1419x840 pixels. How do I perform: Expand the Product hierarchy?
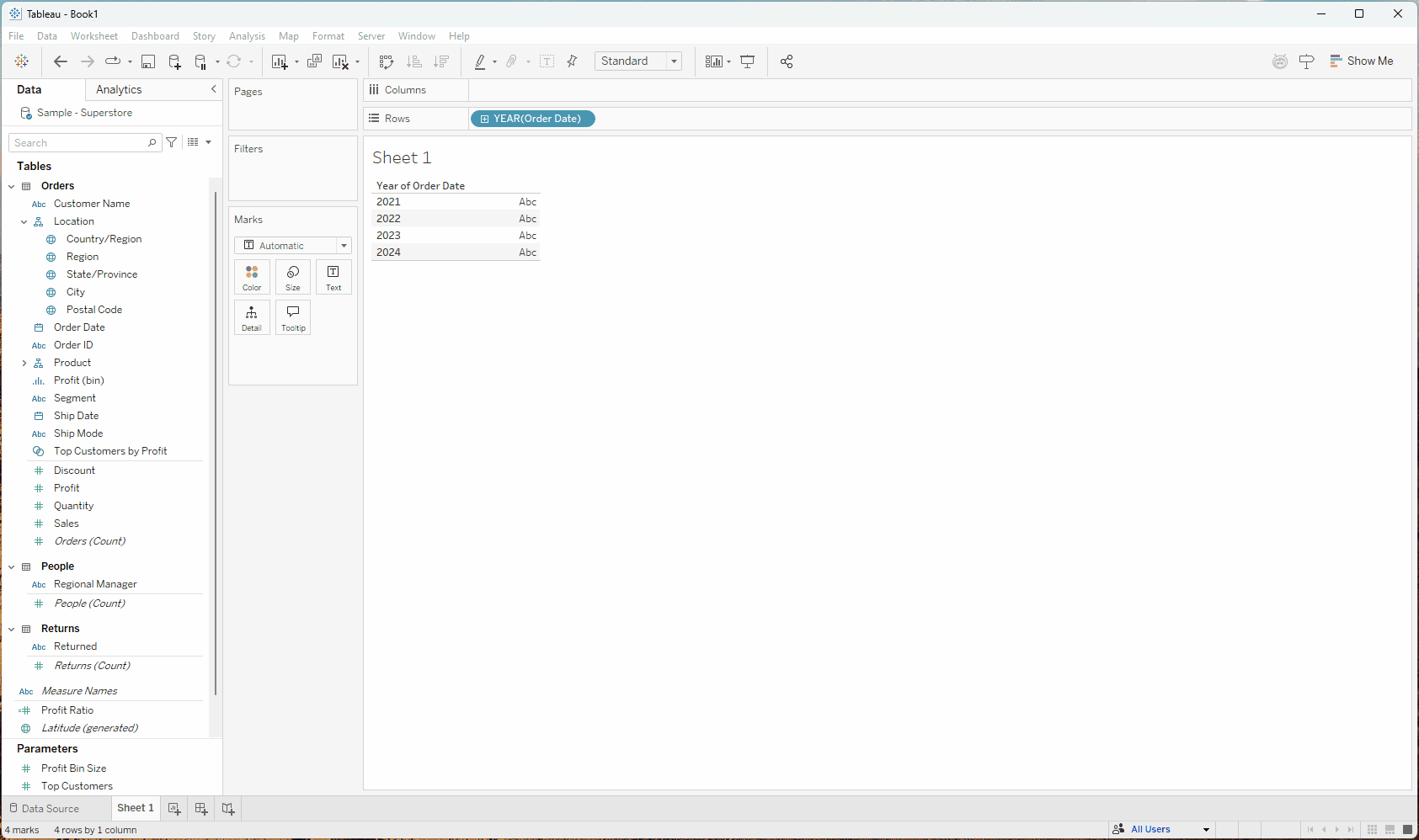[x=24, y=364]
